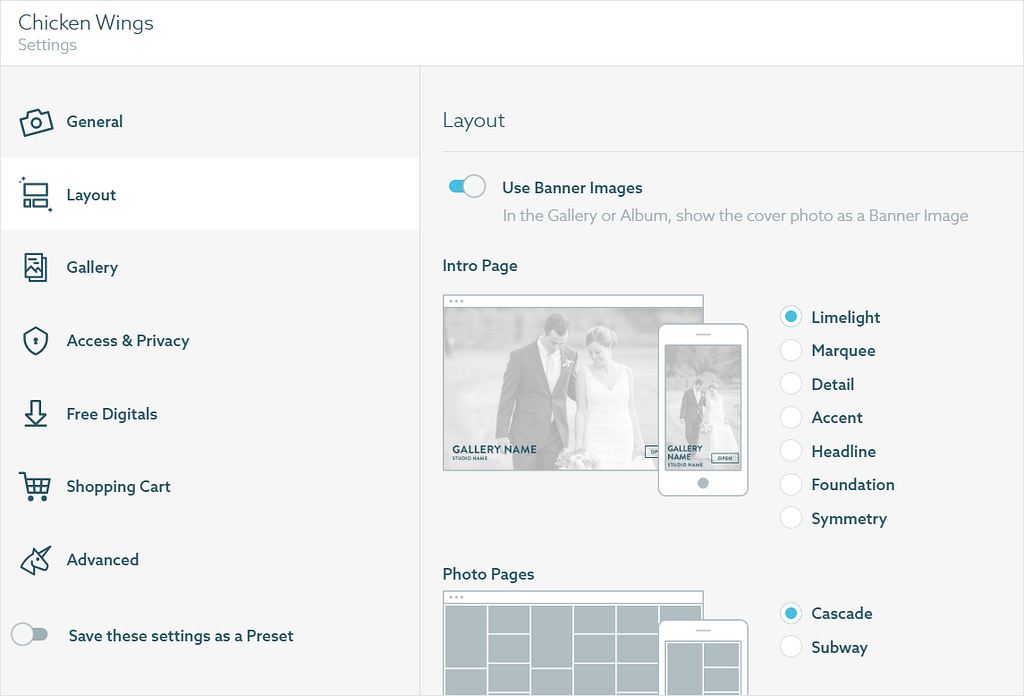This screenshot has width=1024, height=696.
Task: Click the Free Digitals download icon
Action: coord(35,413)
